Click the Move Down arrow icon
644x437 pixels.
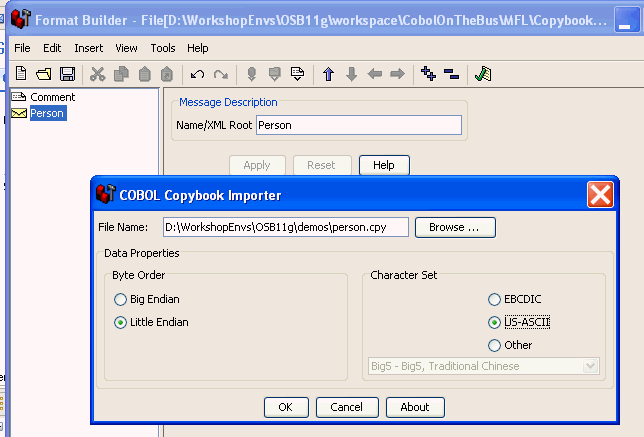[x=352, y=74]
